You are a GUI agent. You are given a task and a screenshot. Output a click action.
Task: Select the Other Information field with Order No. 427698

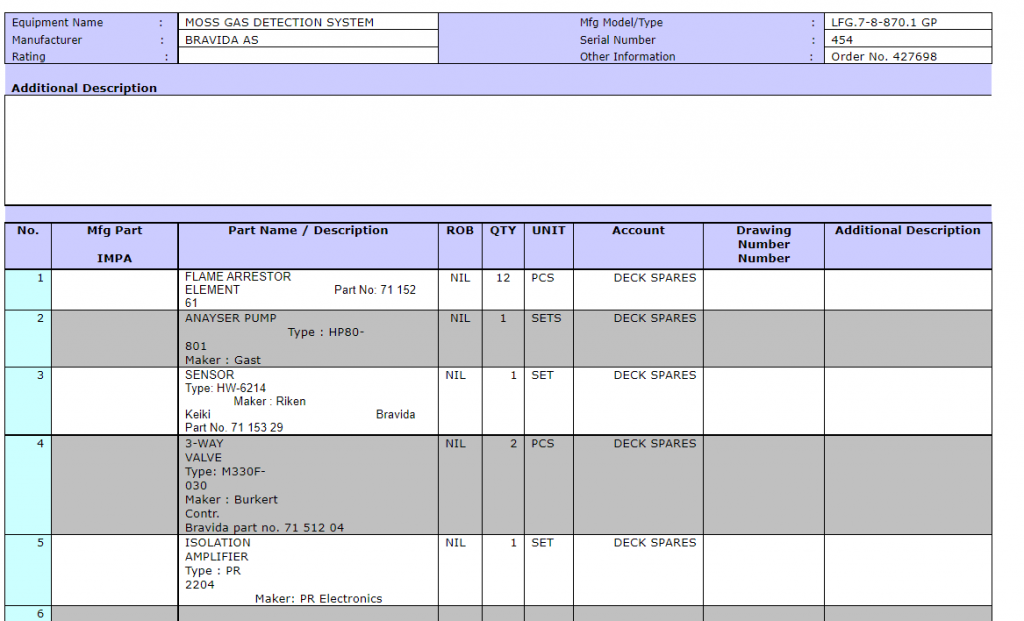909,57
